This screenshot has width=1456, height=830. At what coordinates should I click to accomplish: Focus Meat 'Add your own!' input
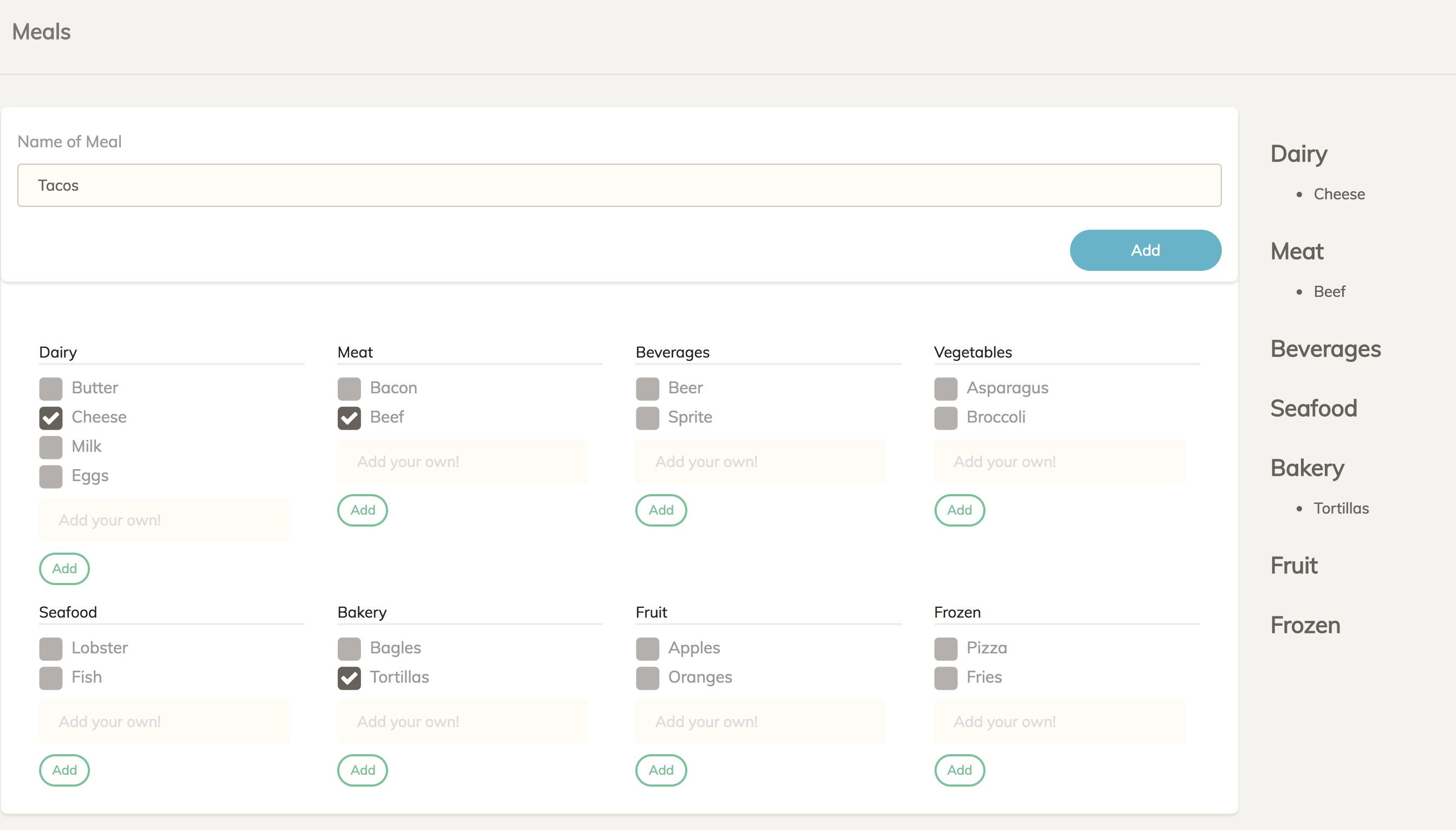click(462, 462)
